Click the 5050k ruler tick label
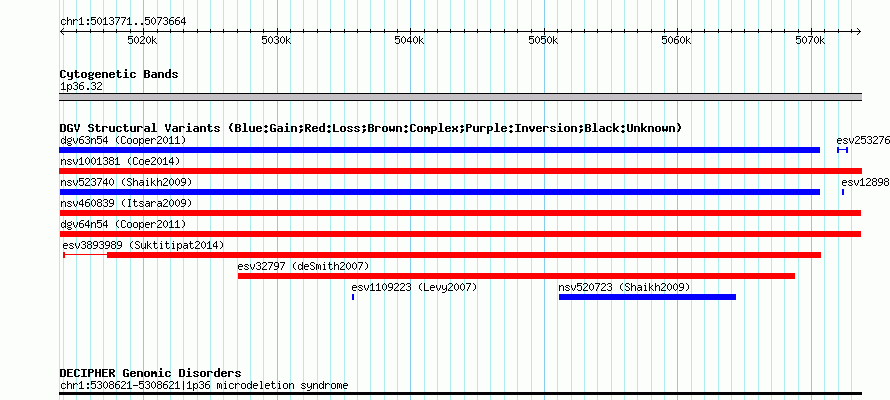 click(x=543, y=41)
